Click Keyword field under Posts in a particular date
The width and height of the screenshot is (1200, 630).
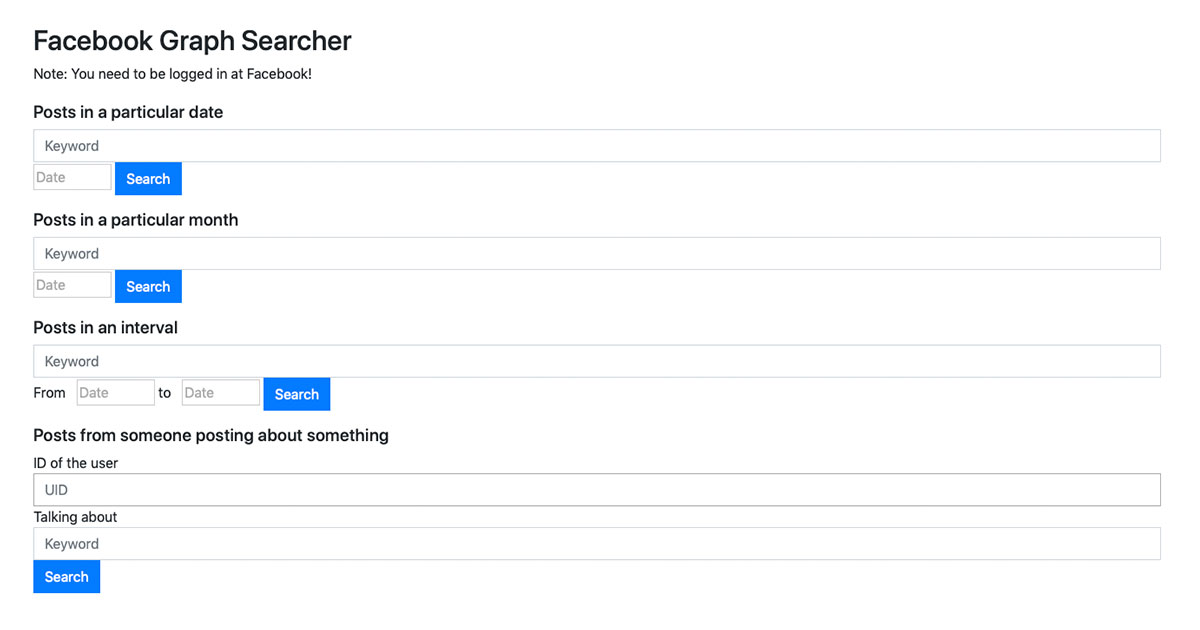pos(596,146)
